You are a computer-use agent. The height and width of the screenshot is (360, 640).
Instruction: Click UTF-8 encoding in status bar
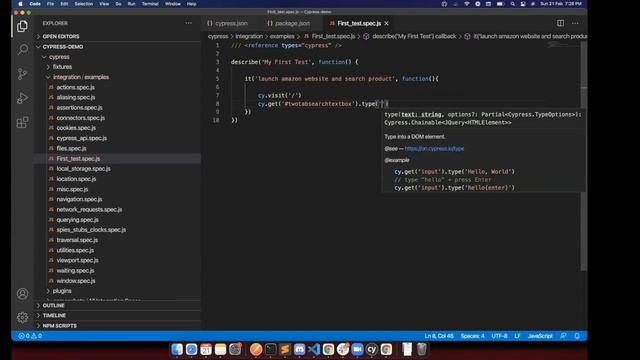pos(499,336)
